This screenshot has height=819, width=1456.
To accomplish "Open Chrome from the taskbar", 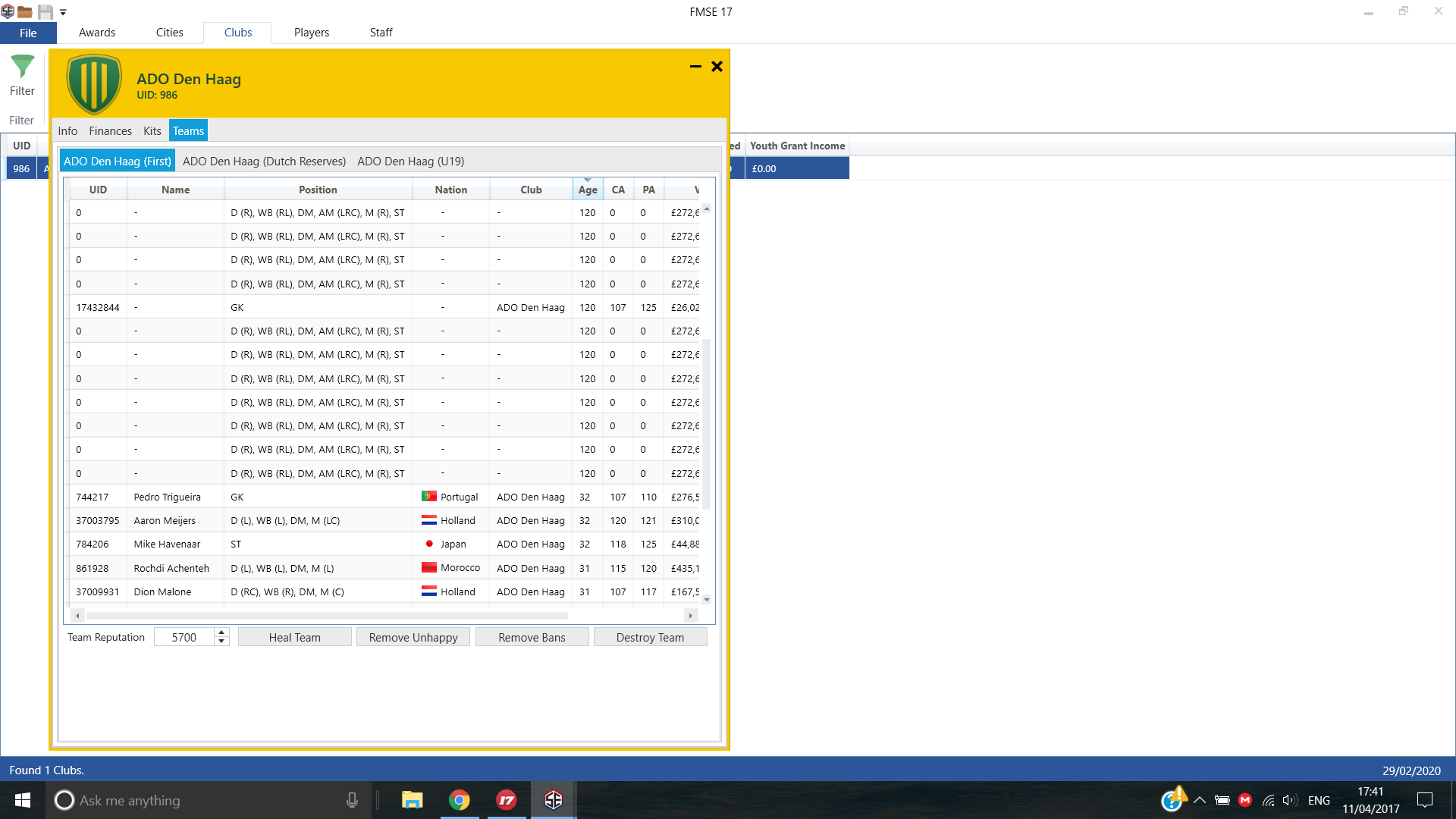I will [459, 800].
